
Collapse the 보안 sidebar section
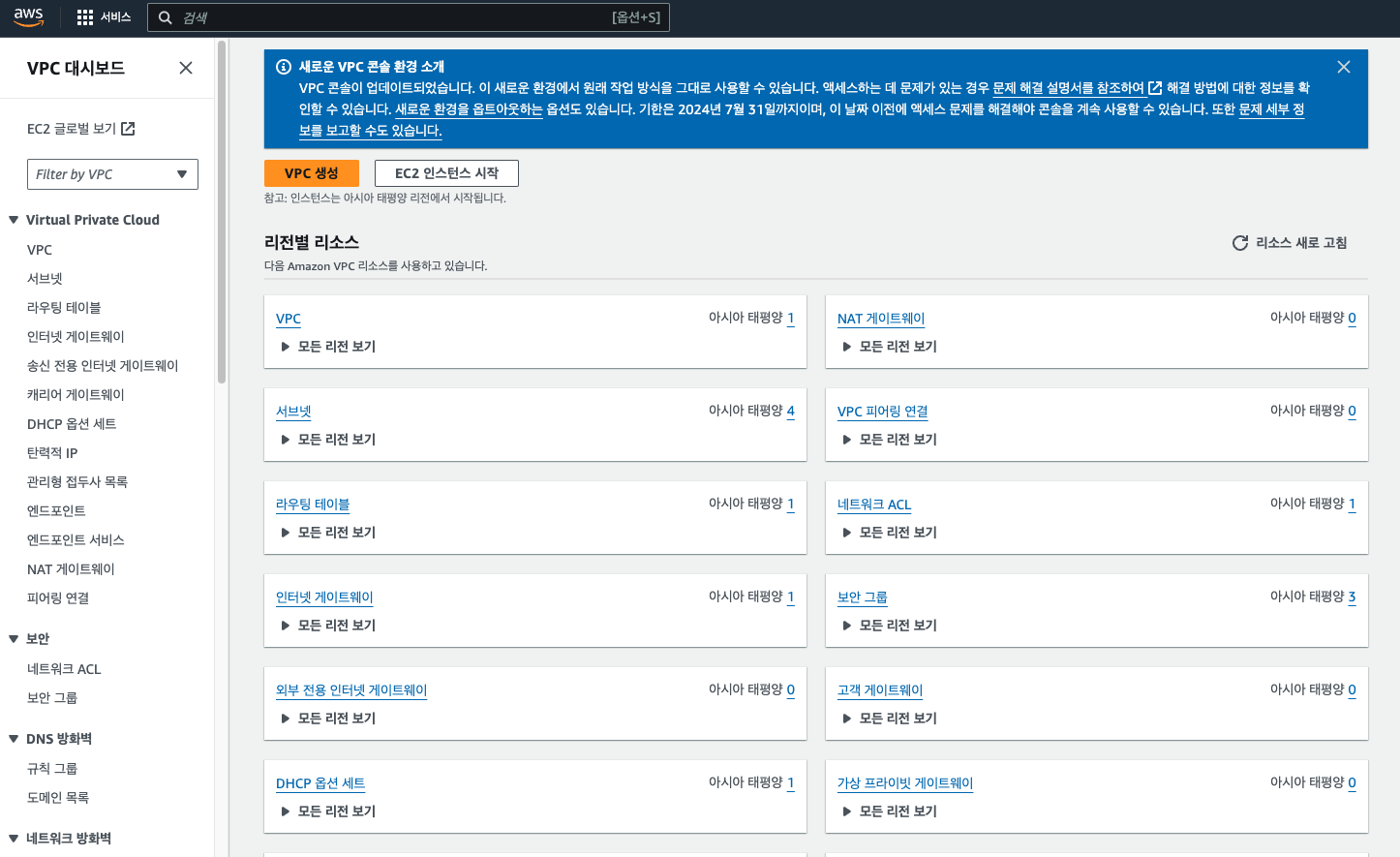(14, 639)
